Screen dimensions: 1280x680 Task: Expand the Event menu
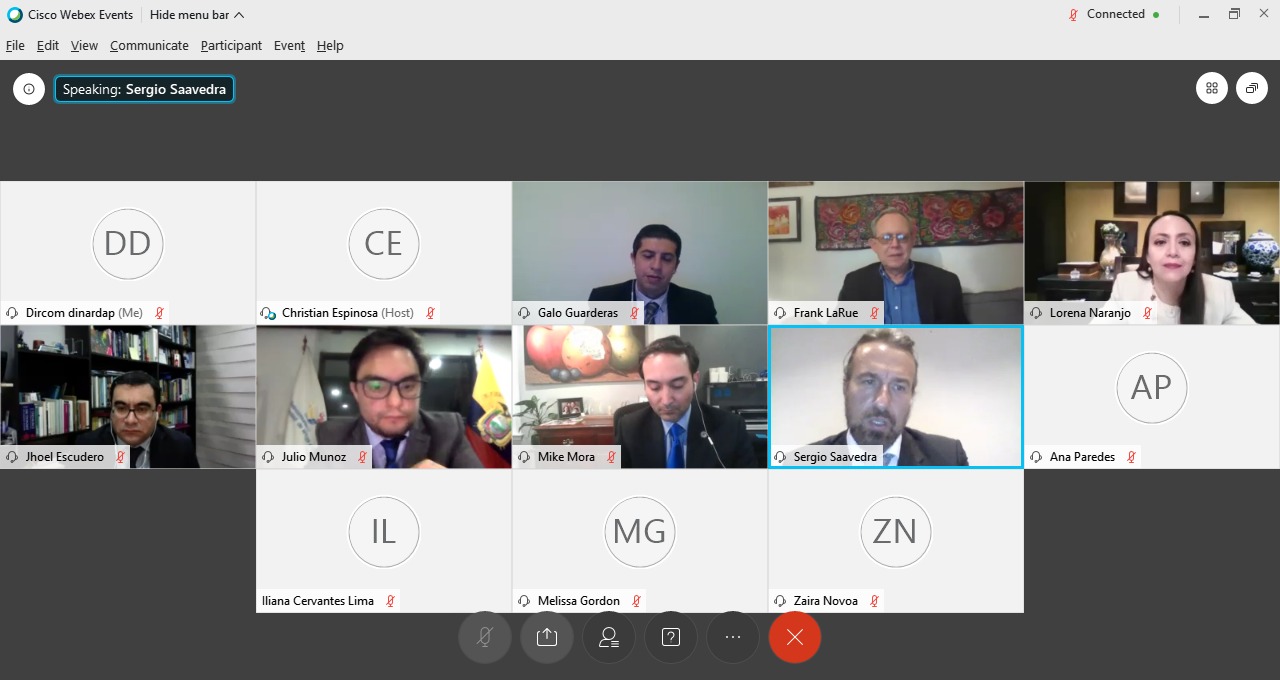pyautogui.click(x=289, y=45)
